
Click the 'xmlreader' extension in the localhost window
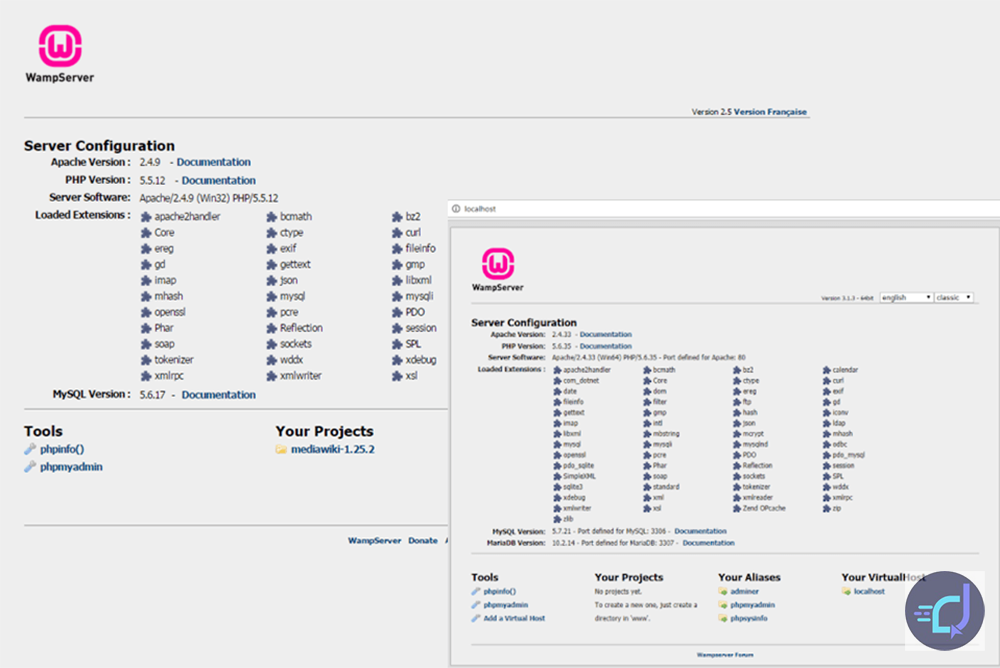pyautogui.click(x=758, y=498)
